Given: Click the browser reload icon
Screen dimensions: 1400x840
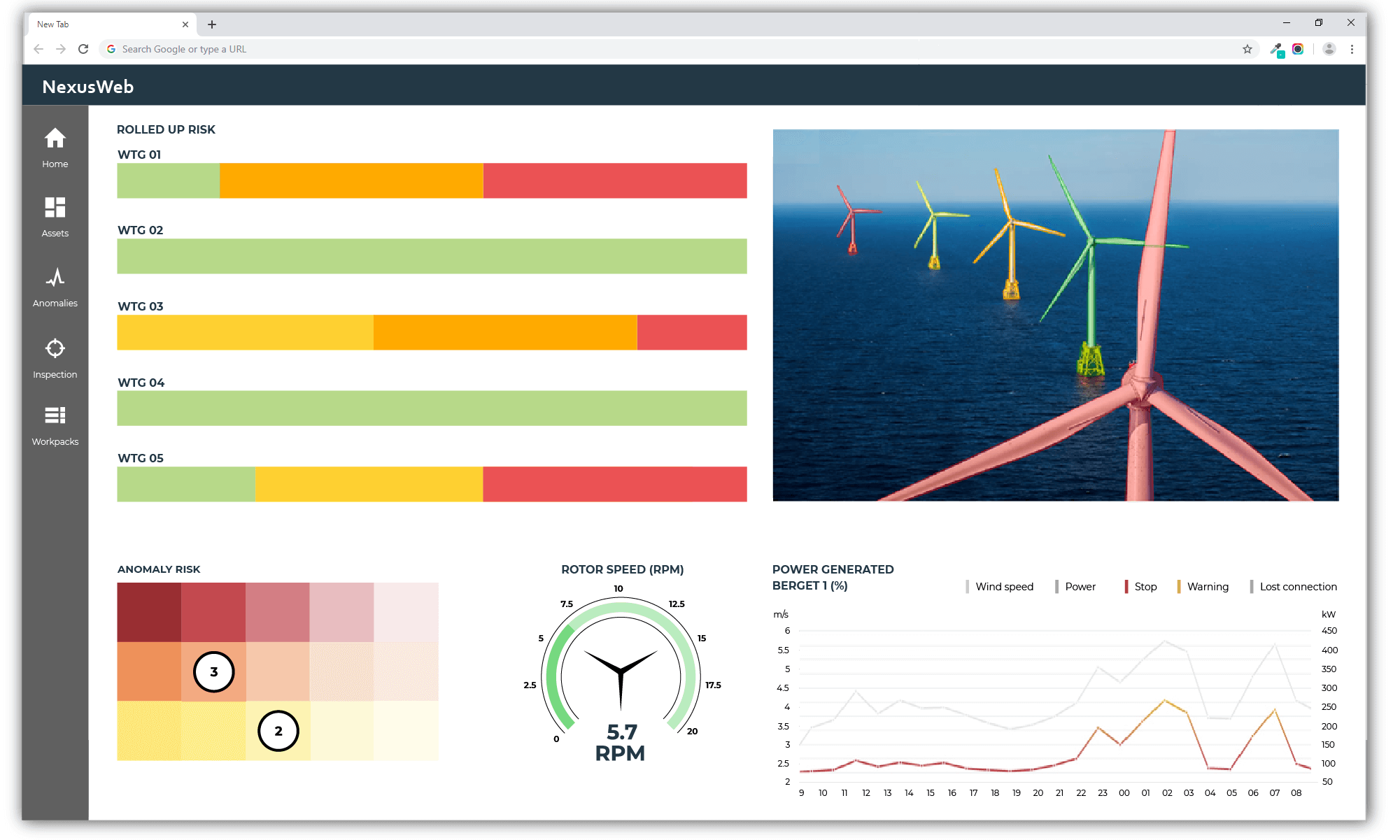Looking at the screenshot, I should click(x=83, y=49).
